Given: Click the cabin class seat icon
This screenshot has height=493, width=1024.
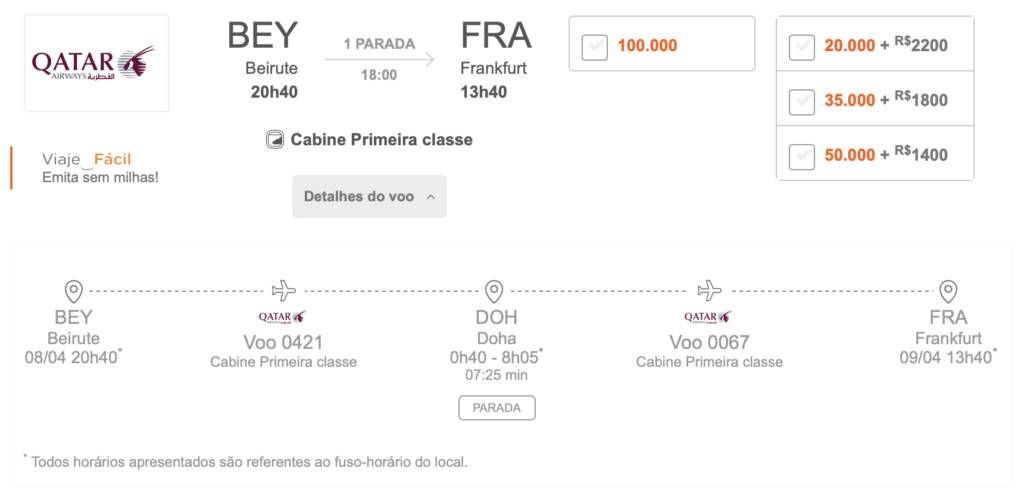Looking at the screenshot, I should [275, 140].
